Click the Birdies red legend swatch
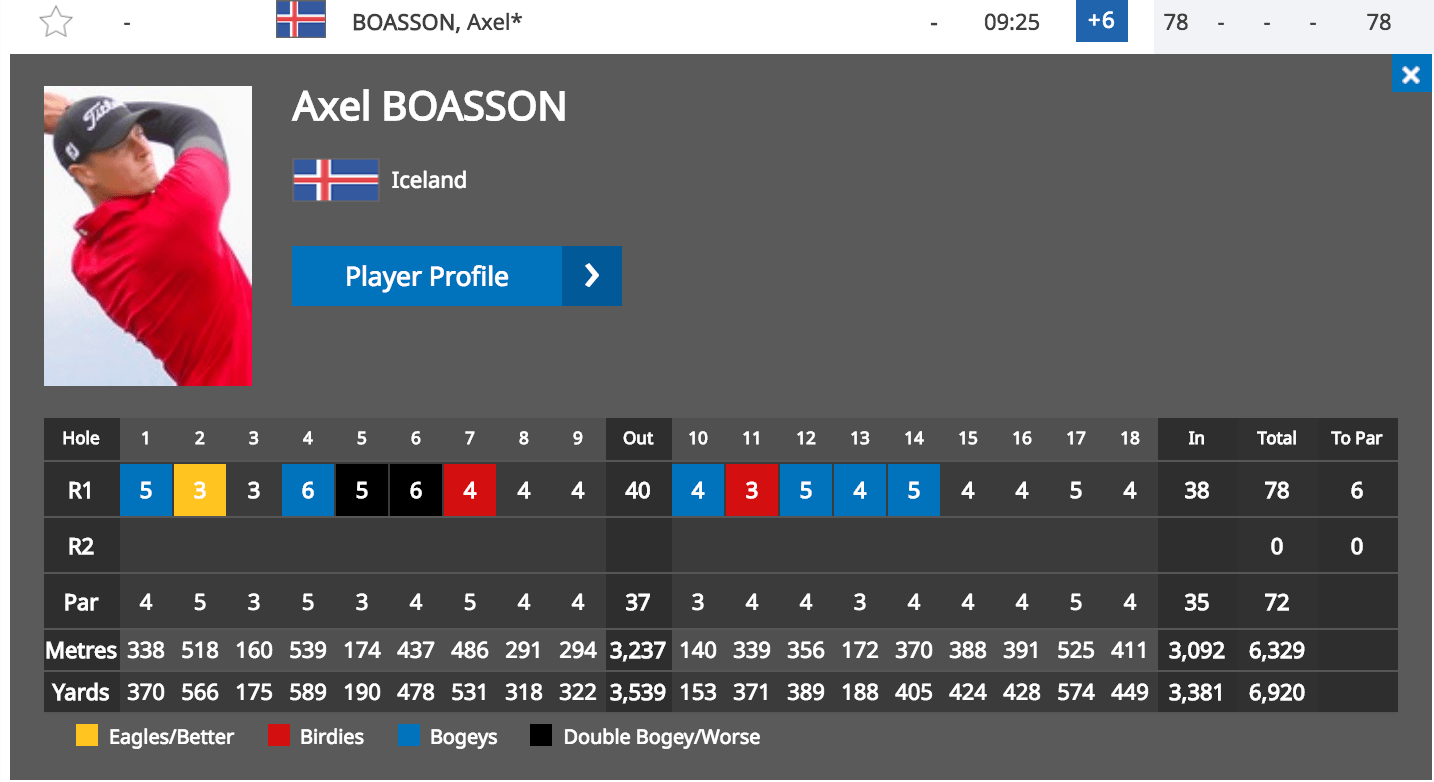The width and height of the screenshot is (1434, 782). tap(279, 737)
